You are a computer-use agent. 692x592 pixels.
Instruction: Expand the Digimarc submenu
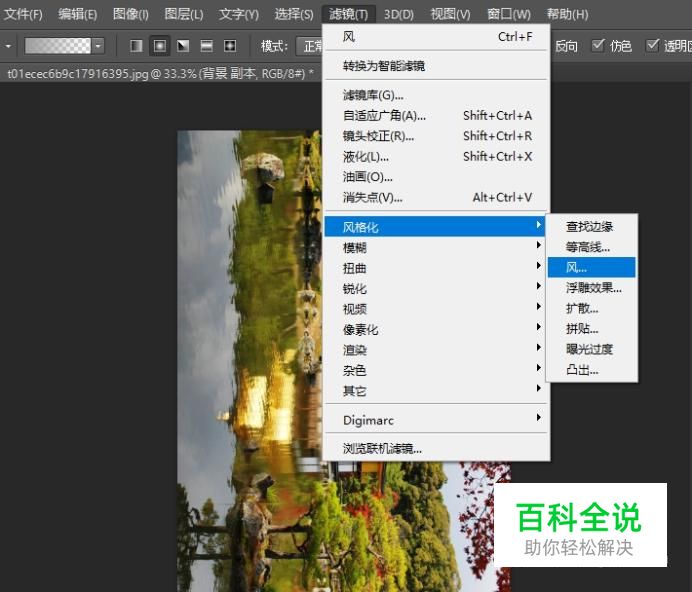tap(436, 420)
